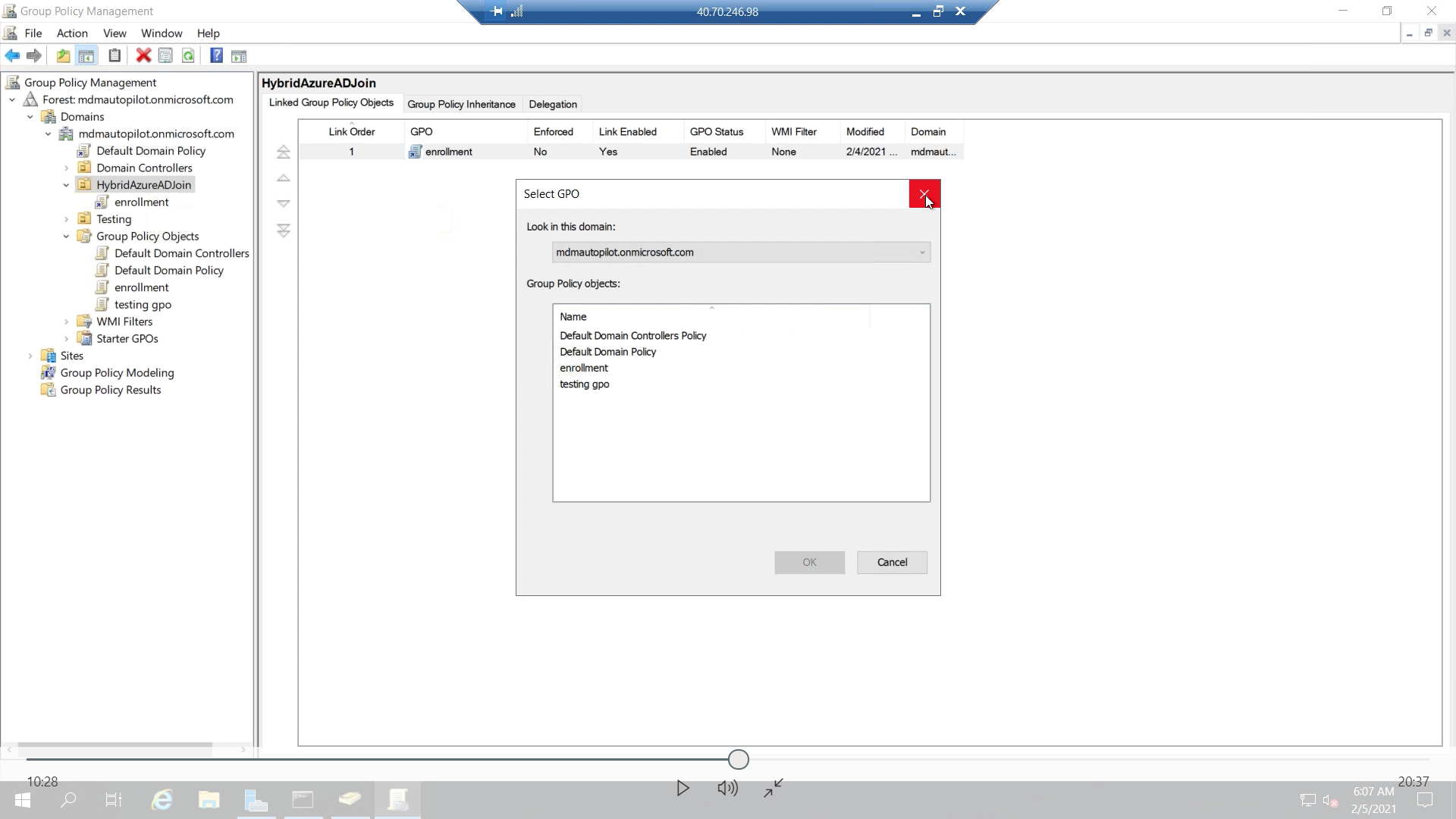Click the Up One Level folder icon
Screen dimensions: 1456x819
(63, 56)
